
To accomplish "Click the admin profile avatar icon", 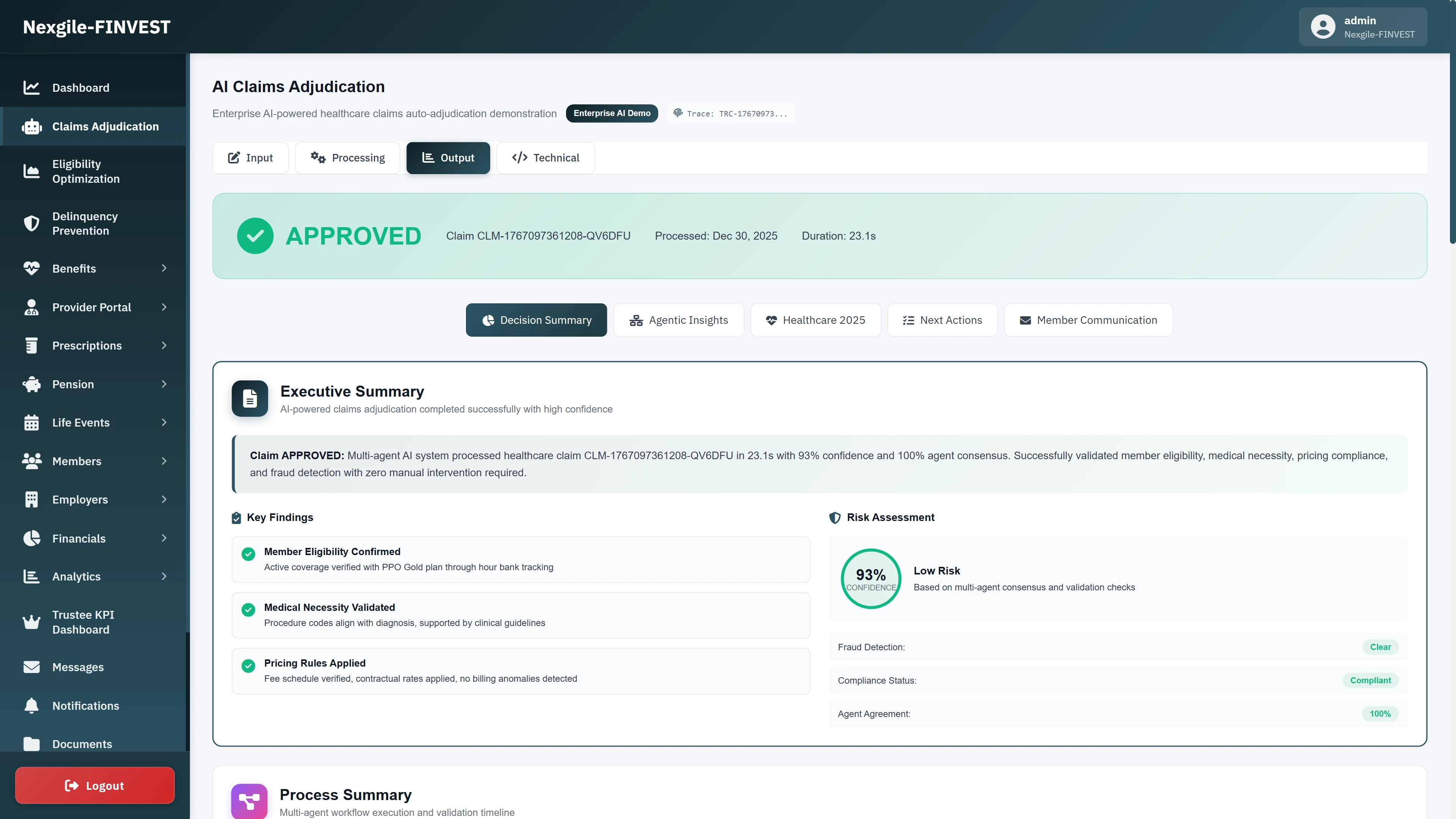I will 1323,26.
